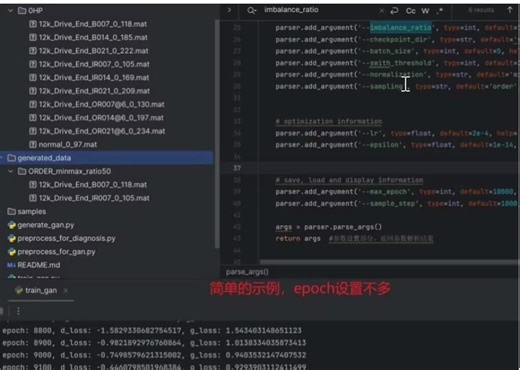Click highlighted '--imbalance_ratio' match in code
This screenshot has height=370, width=520.
point(400,27)
